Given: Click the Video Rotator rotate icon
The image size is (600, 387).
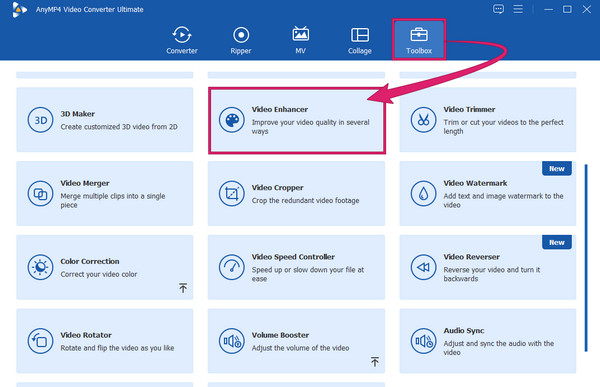Looking at the screenshot, I should tap(40, 341).
